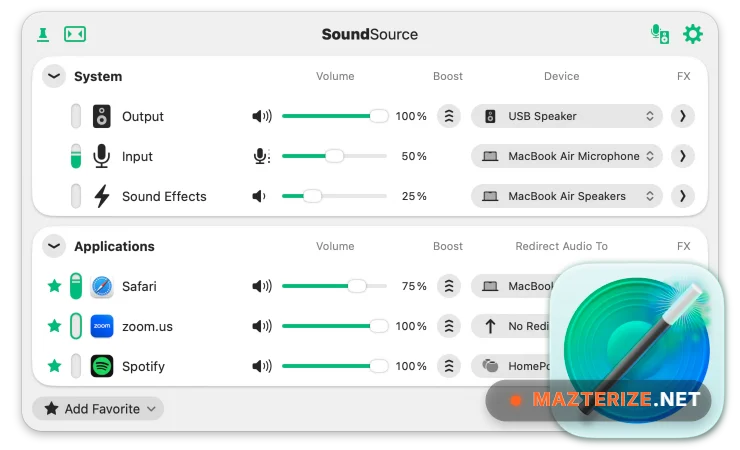Viewport: 740px width, 450px height.
Task: Mute zoom.us volume
Action: (262, 326)
